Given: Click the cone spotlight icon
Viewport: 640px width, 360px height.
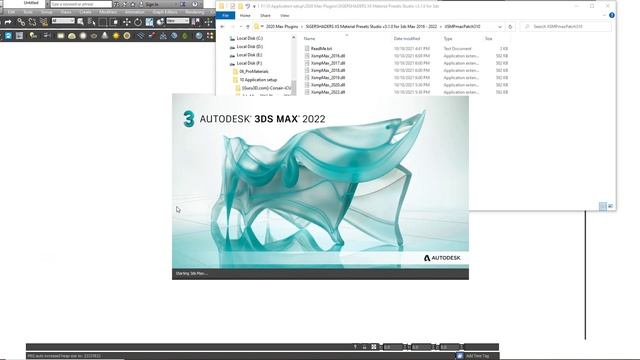Looking at the screenshot, I should click(105, 36).
